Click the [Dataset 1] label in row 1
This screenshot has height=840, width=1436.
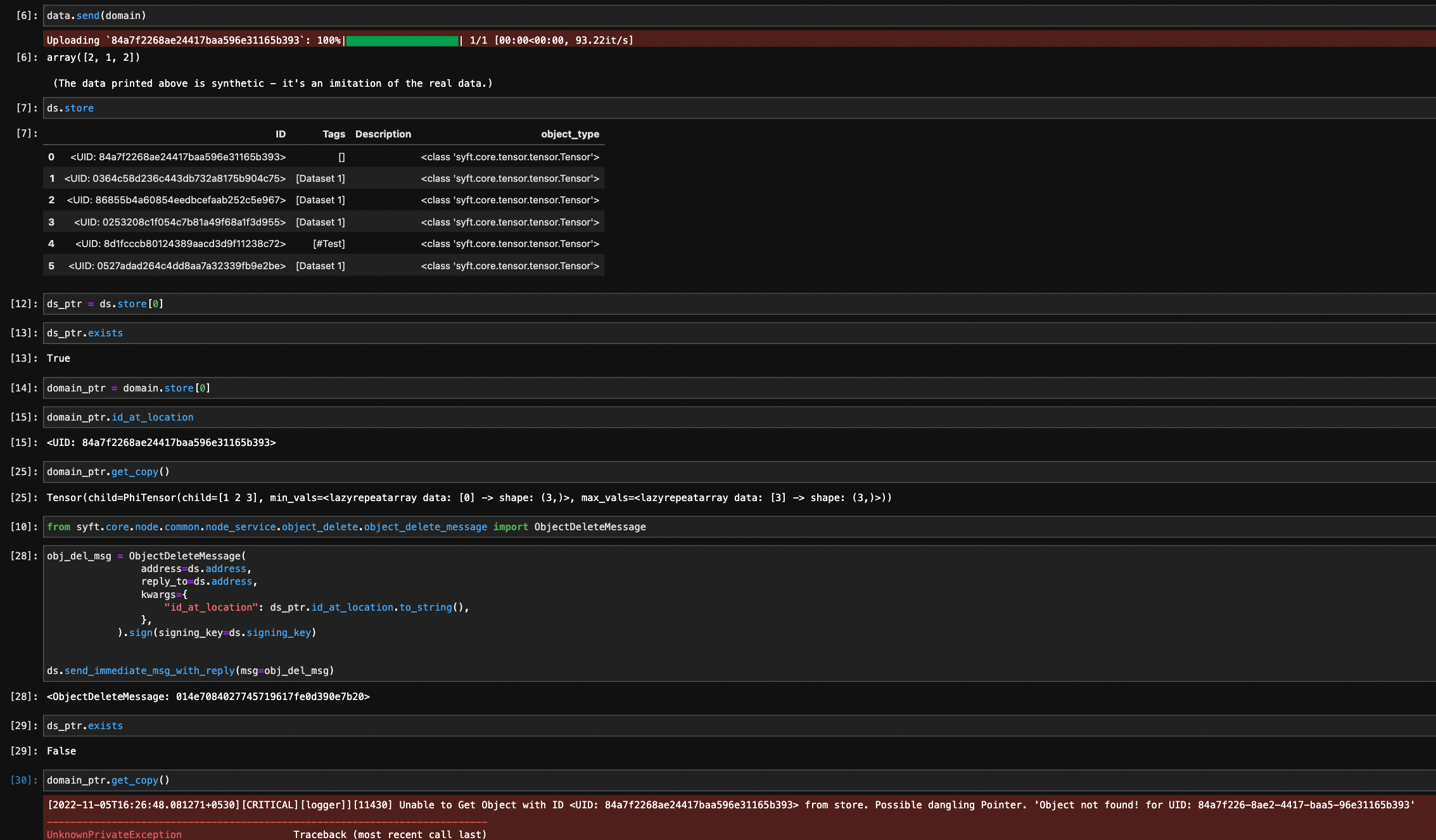pos(321,178)
